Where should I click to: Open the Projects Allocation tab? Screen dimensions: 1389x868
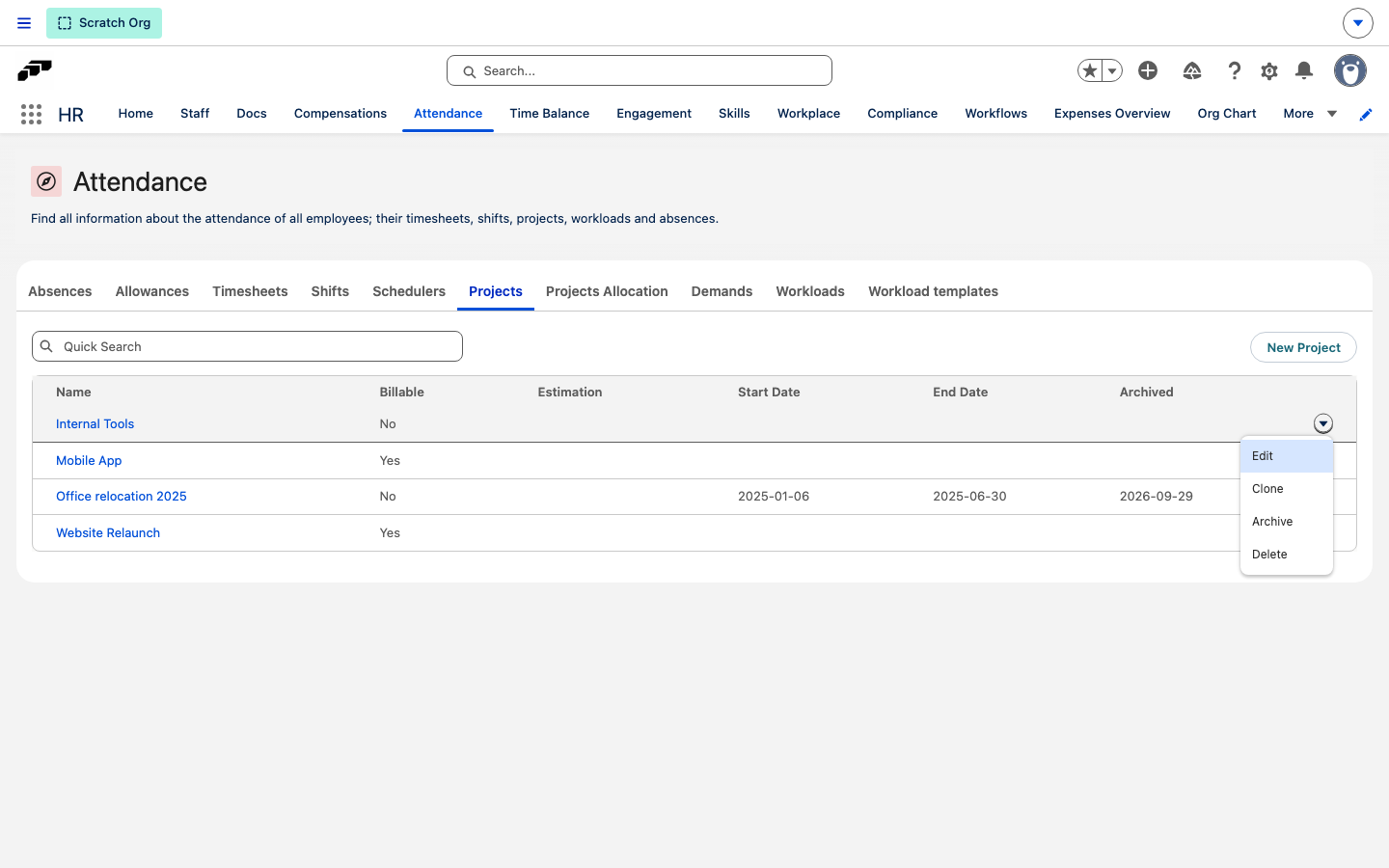[607, 291]
